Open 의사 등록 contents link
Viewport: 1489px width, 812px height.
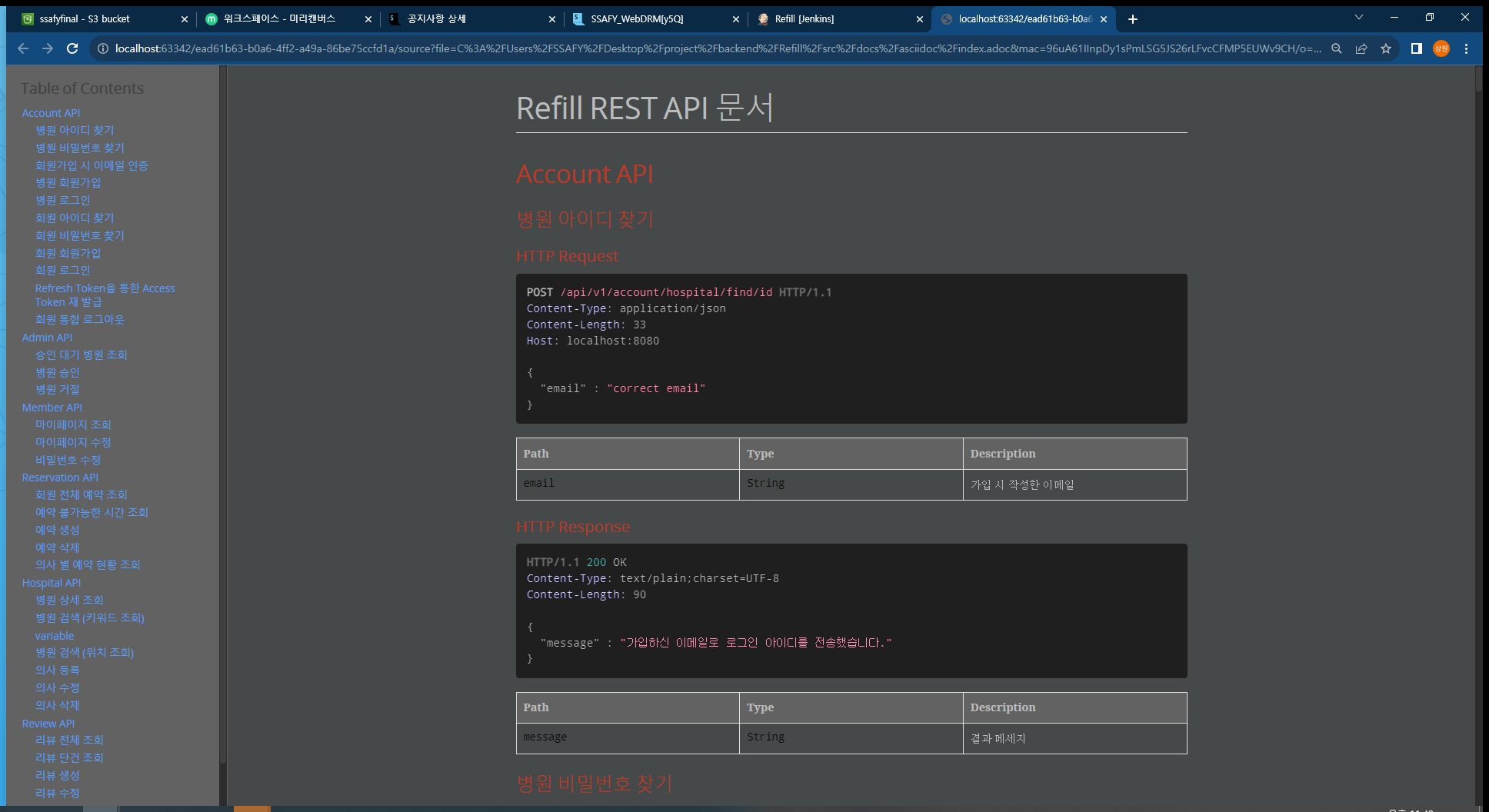(57, 670)
